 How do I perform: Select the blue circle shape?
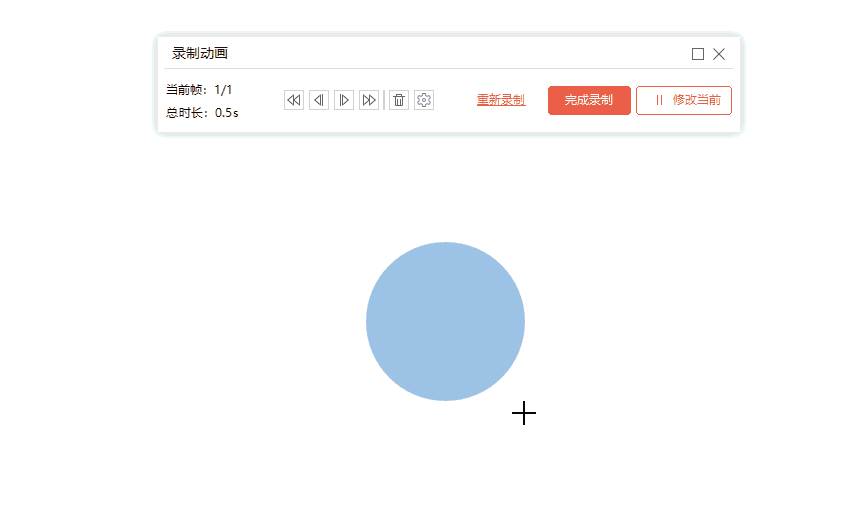[x=445, y=321]
